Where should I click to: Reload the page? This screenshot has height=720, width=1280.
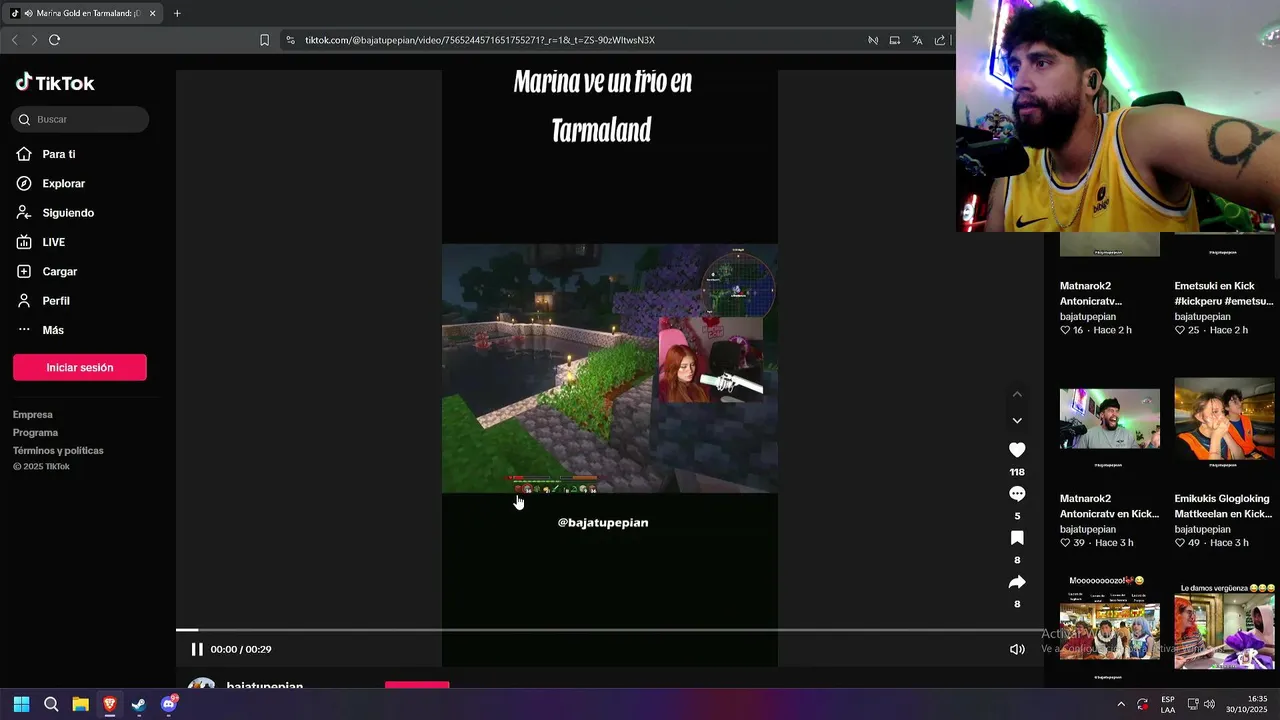(x=55, y=40)
